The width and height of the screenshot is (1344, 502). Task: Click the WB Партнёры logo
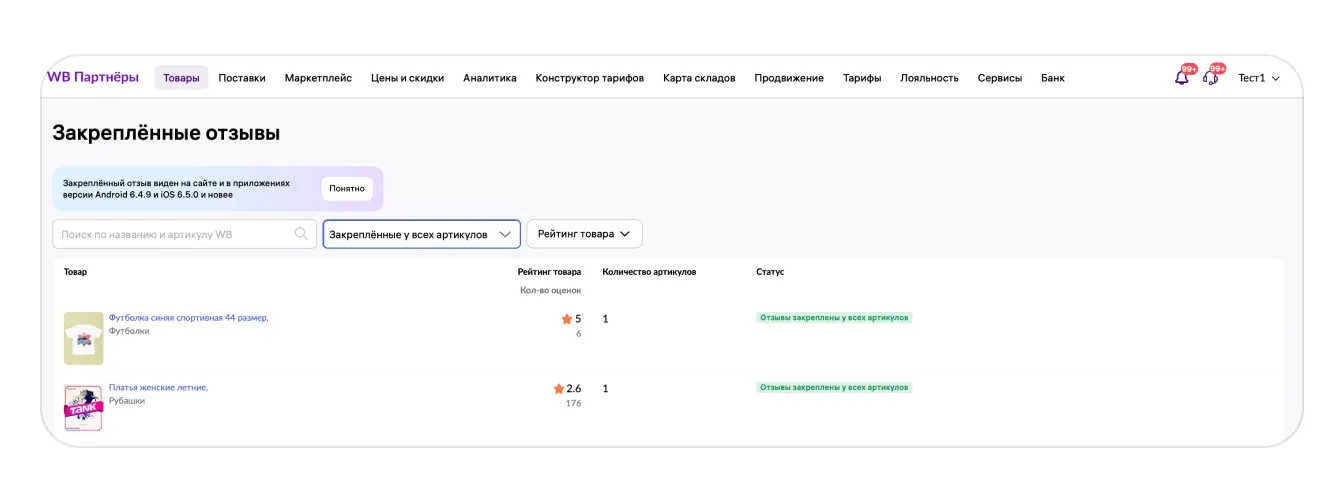(x=93, y=77)
